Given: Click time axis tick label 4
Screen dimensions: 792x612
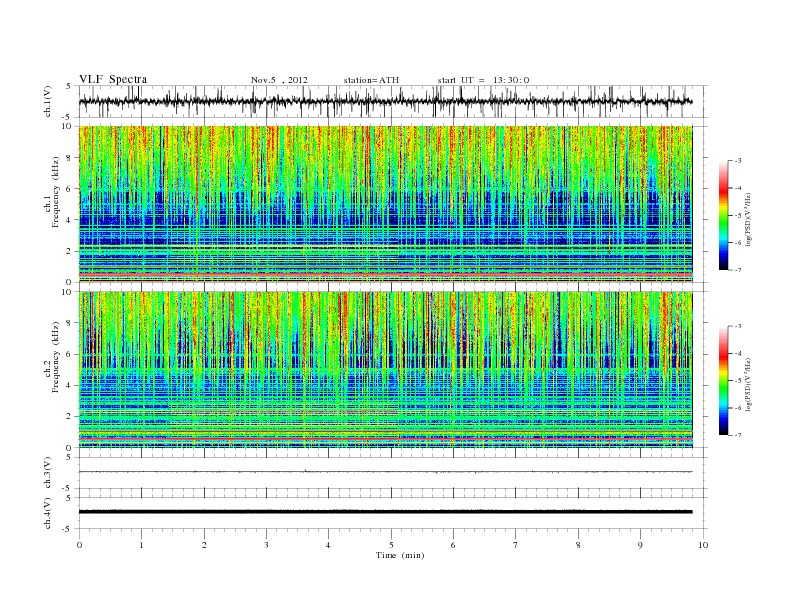Looking at the screenshot, I should tap(328, 545).
